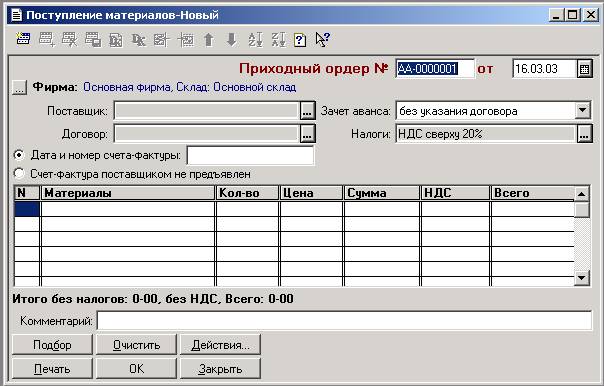The image size is (604, 386).
Task: Click the Move row up arrow icon
Action: [x=208, y=39]
